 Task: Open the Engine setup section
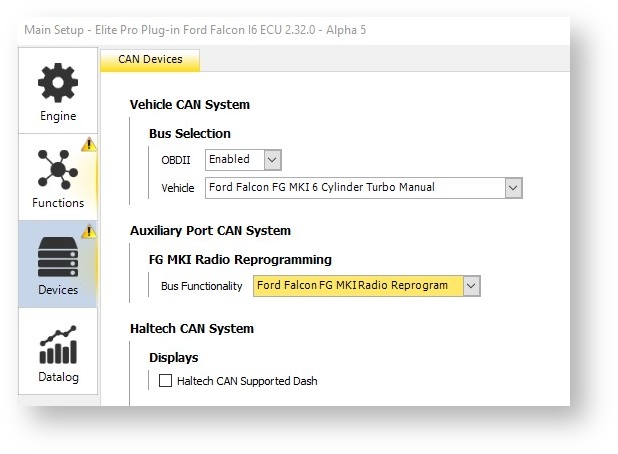pos(58,91)
